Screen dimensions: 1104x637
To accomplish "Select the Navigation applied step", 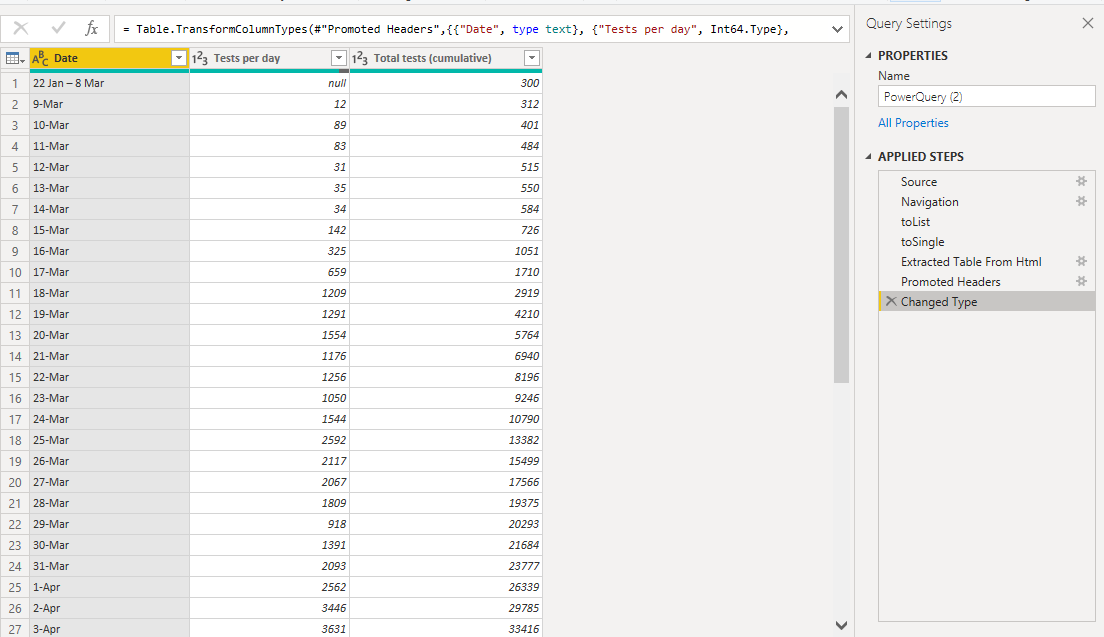I will 930,201.
